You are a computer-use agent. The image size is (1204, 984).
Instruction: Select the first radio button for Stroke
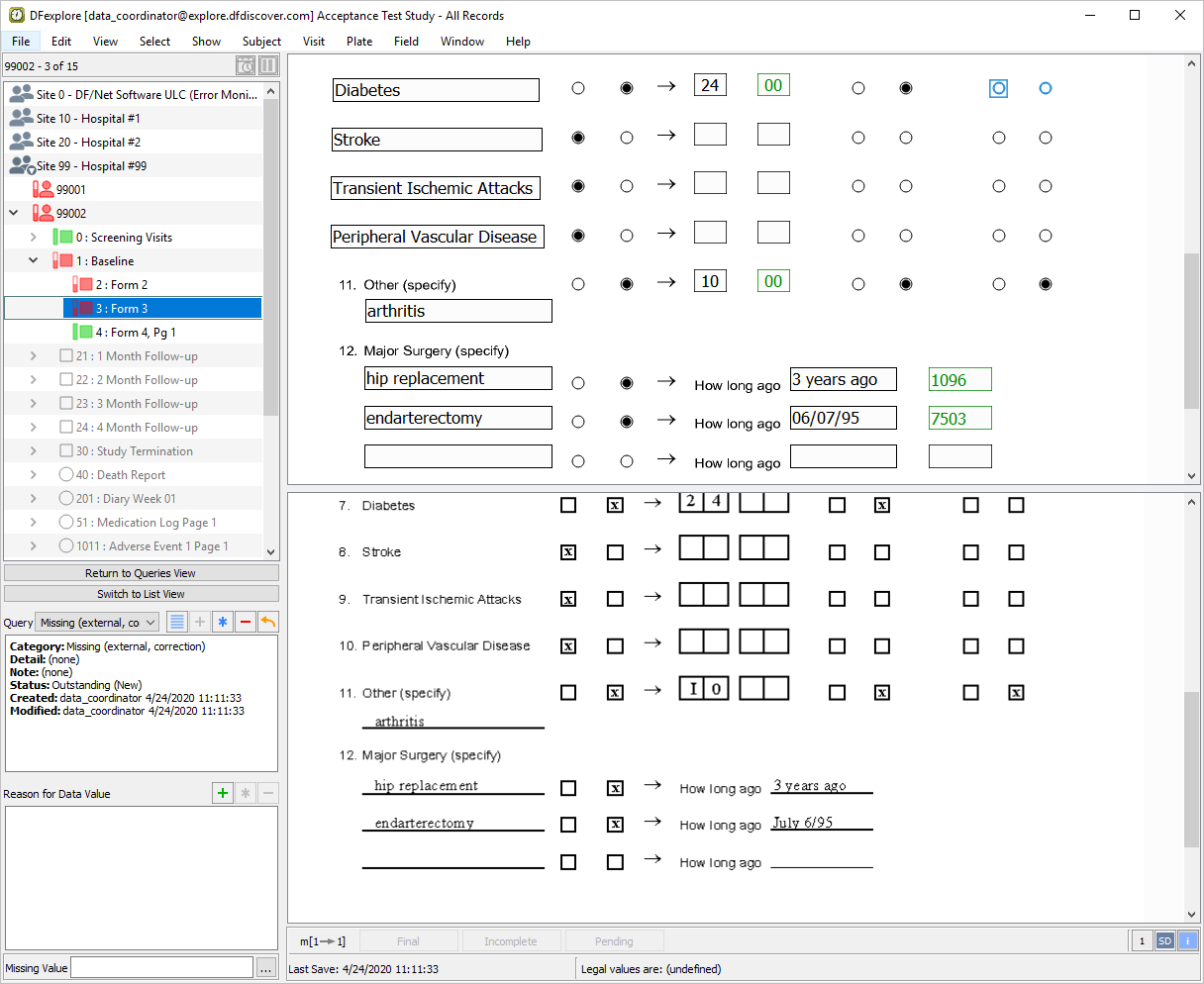[x=578, y=138]
